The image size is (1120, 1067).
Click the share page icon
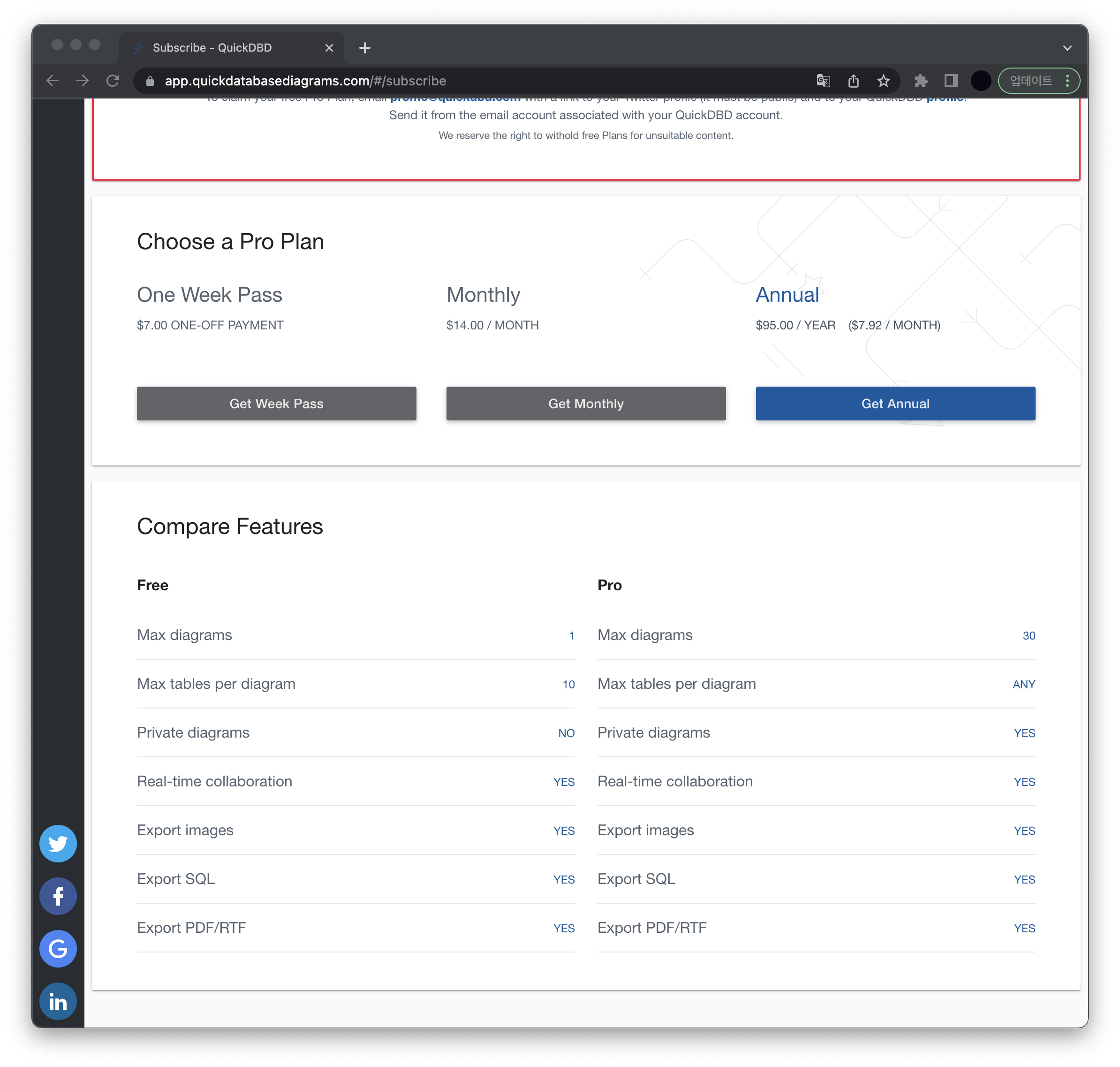point(853,81)
